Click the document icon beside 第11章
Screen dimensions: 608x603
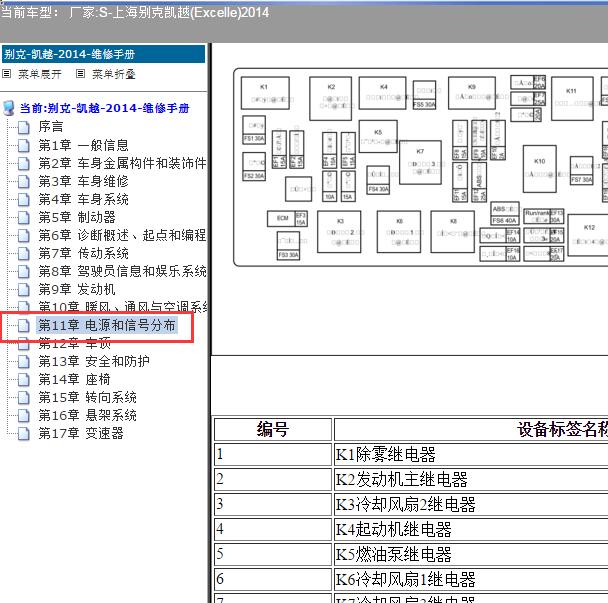pyautogui.click(x=24, y=325)
